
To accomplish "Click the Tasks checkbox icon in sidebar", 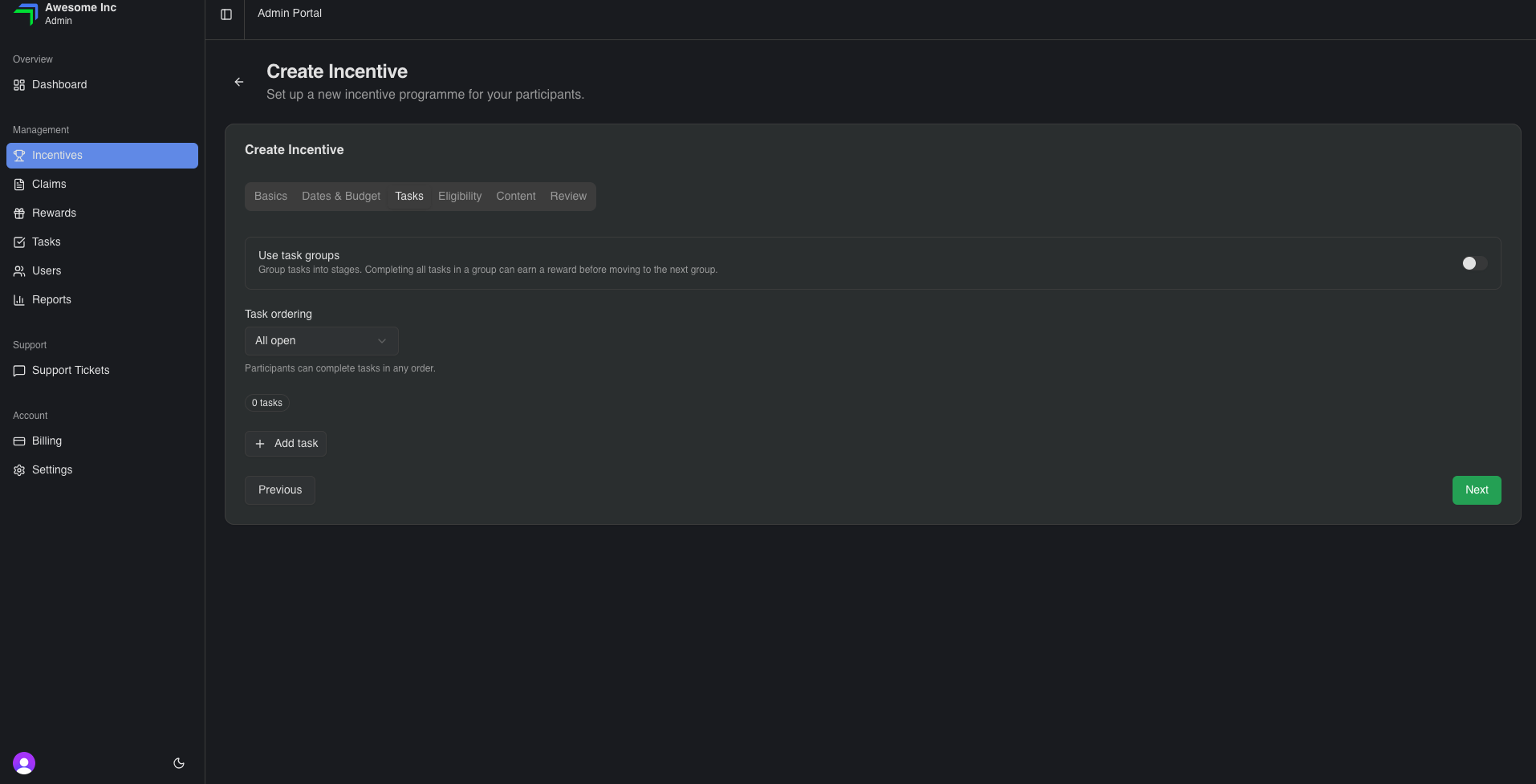I will [19, 242].
